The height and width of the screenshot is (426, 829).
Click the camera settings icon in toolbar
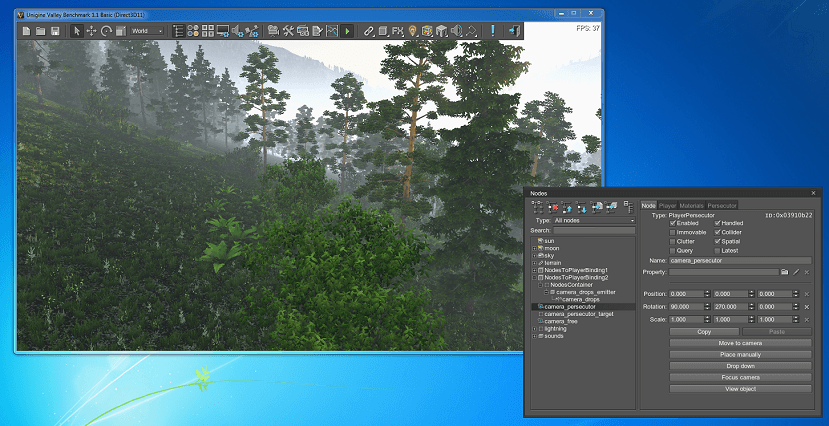pyautogui.click(x=273, y=31)
